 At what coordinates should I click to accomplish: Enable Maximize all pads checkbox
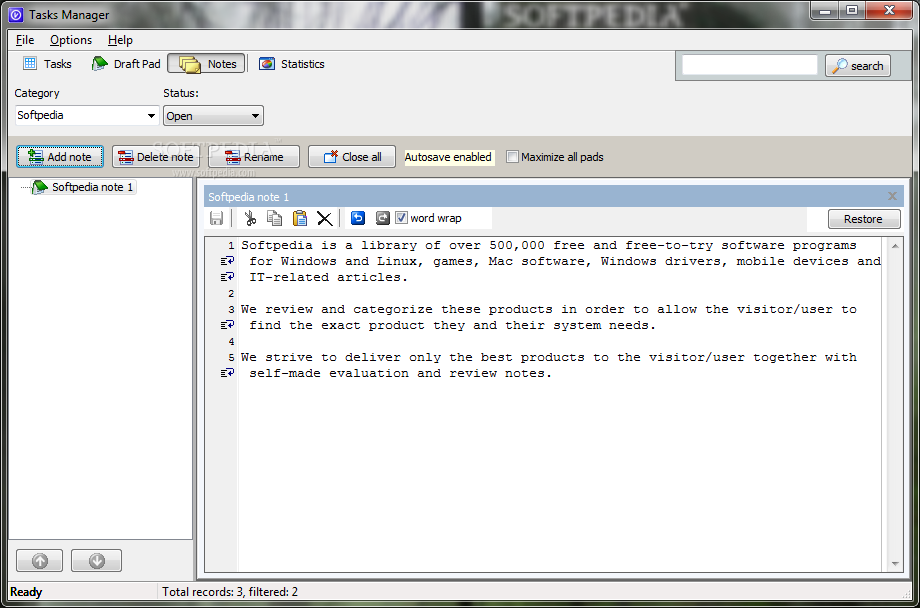click(x=512, y=157)
